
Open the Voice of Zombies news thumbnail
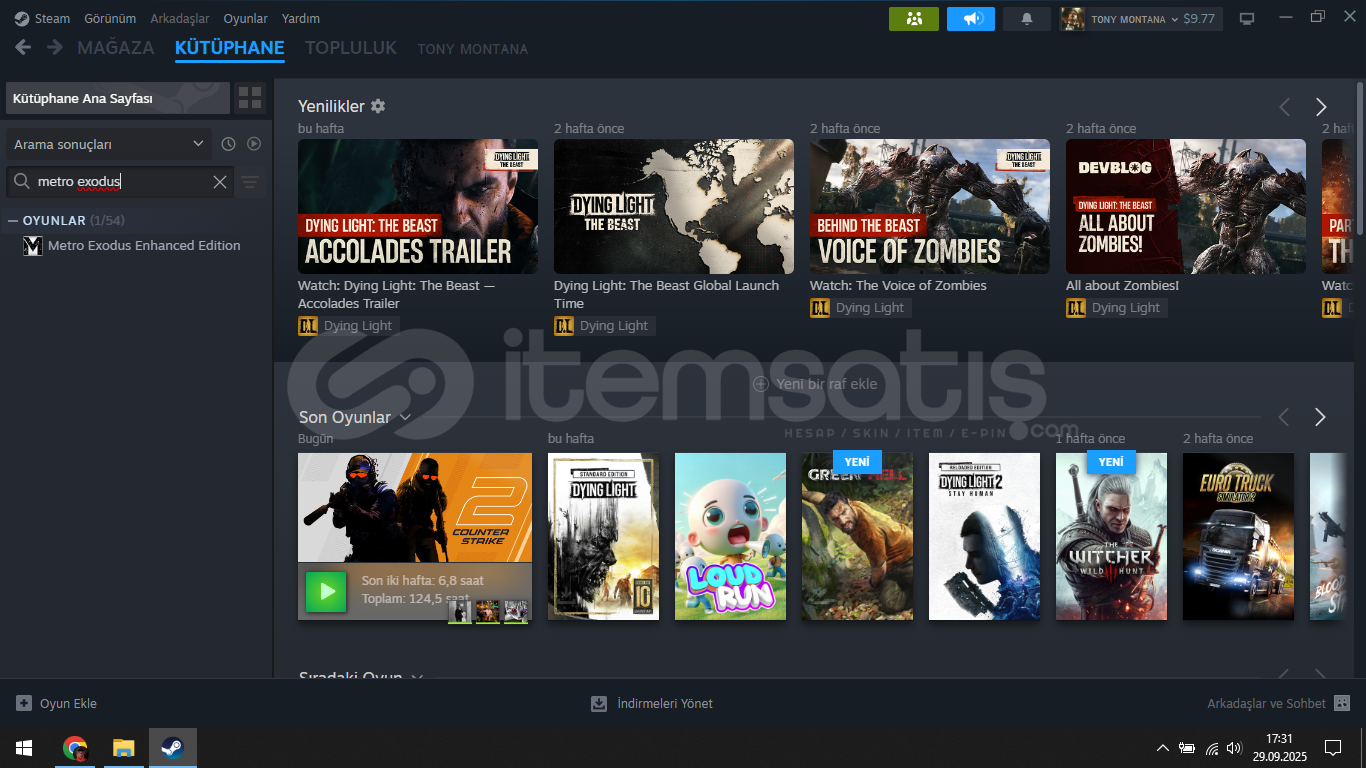click(x=930, y=206)
